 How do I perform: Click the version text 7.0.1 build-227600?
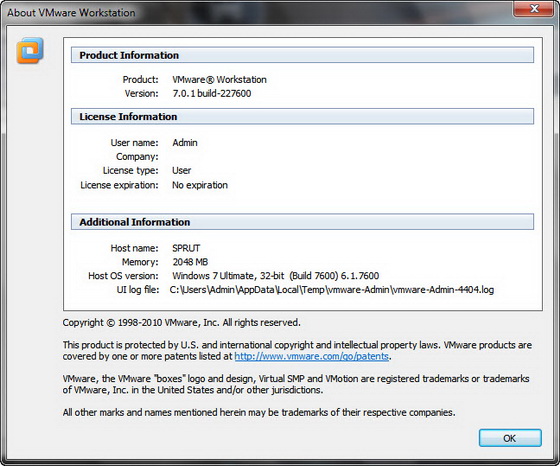[212, 94]
